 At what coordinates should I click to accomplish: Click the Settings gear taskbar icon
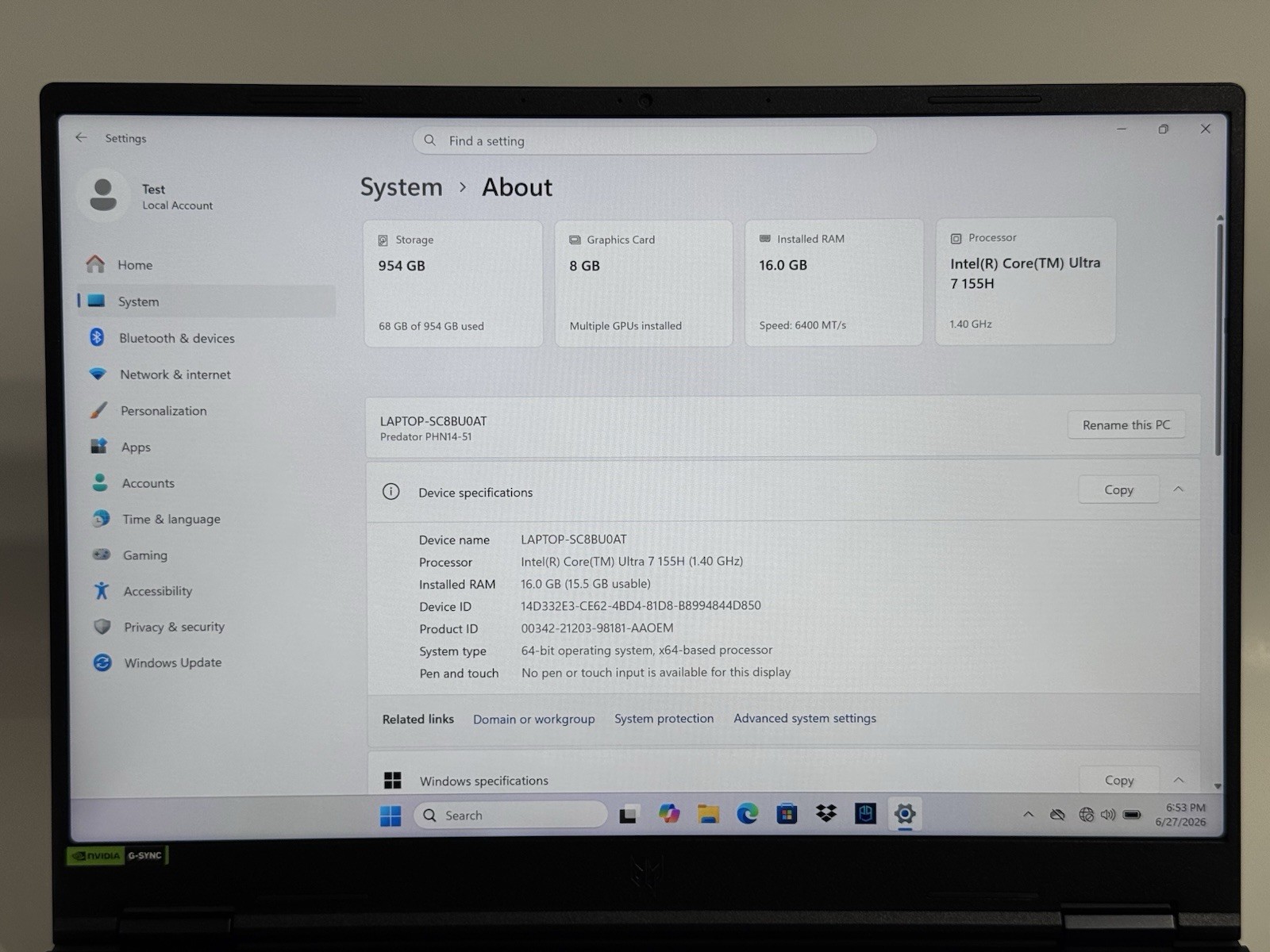[x=905, y=814]
